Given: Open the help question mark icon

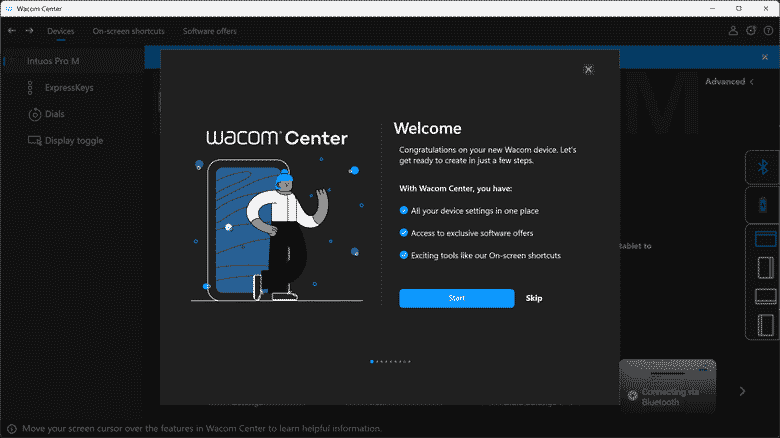Looking at the screenshot, I should click(769, 31).
